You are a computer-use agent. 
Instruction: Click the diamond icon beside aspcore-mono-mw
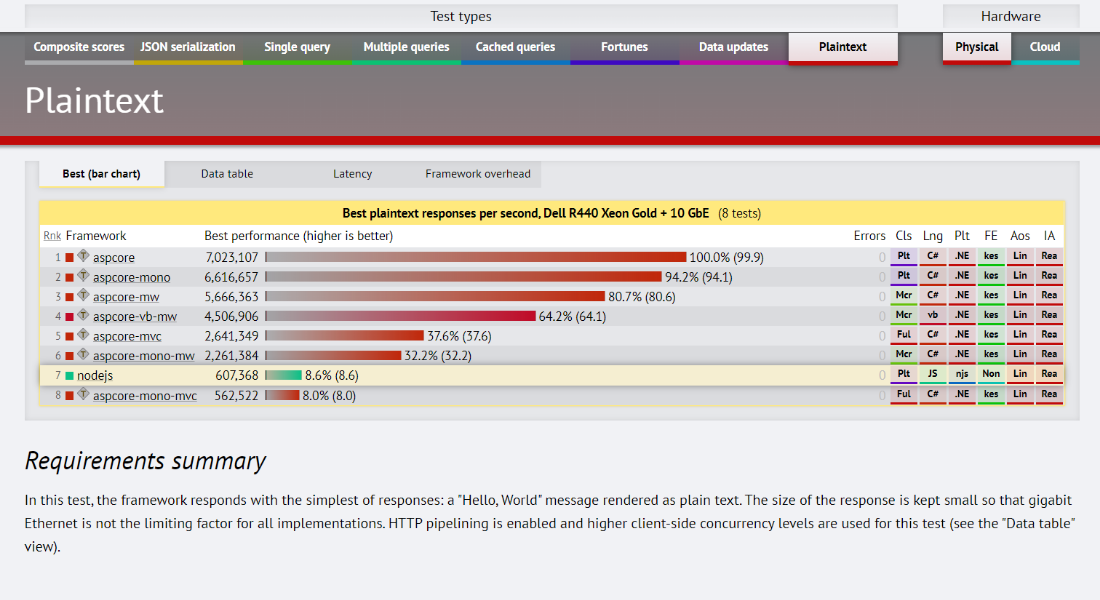point(83,354)
